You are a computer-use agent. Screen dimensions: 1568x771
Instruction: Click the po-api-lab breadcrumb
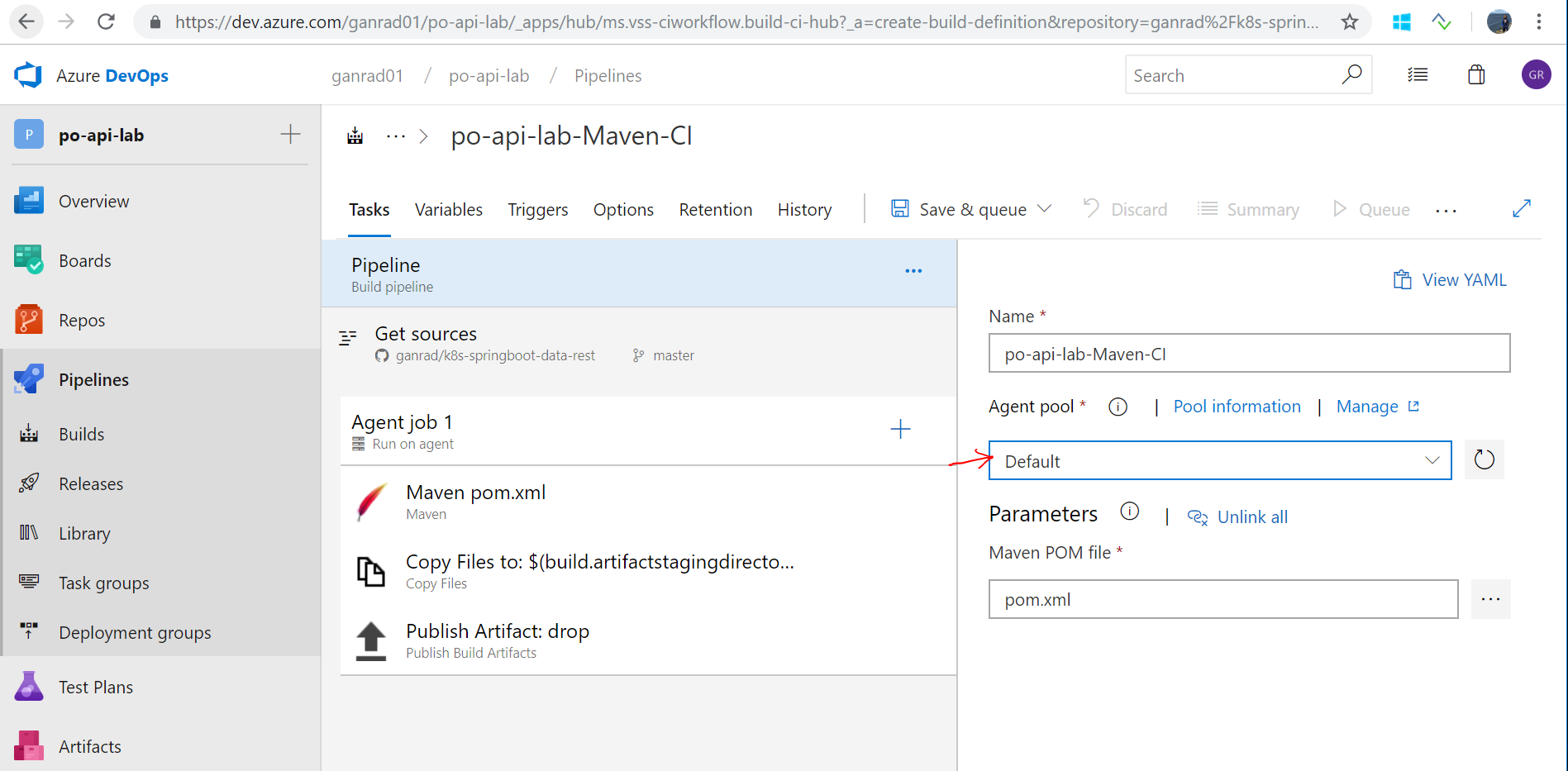(489, 76)
